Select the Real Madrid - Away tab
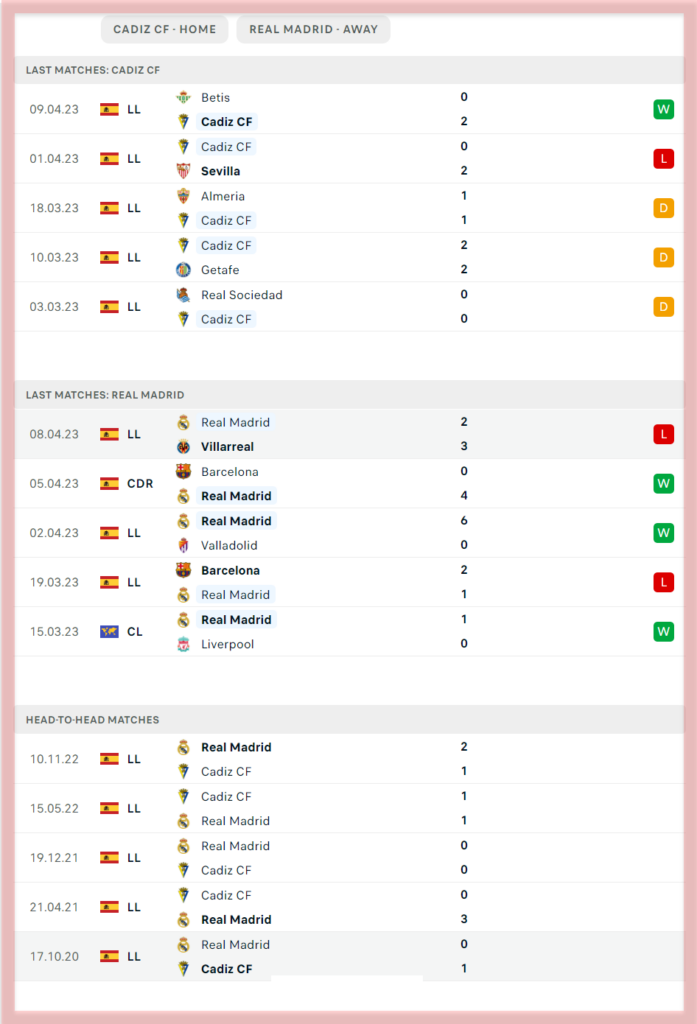Viewport: 697px width, 1024px height. pyautogui.click(x=313, y=29)
